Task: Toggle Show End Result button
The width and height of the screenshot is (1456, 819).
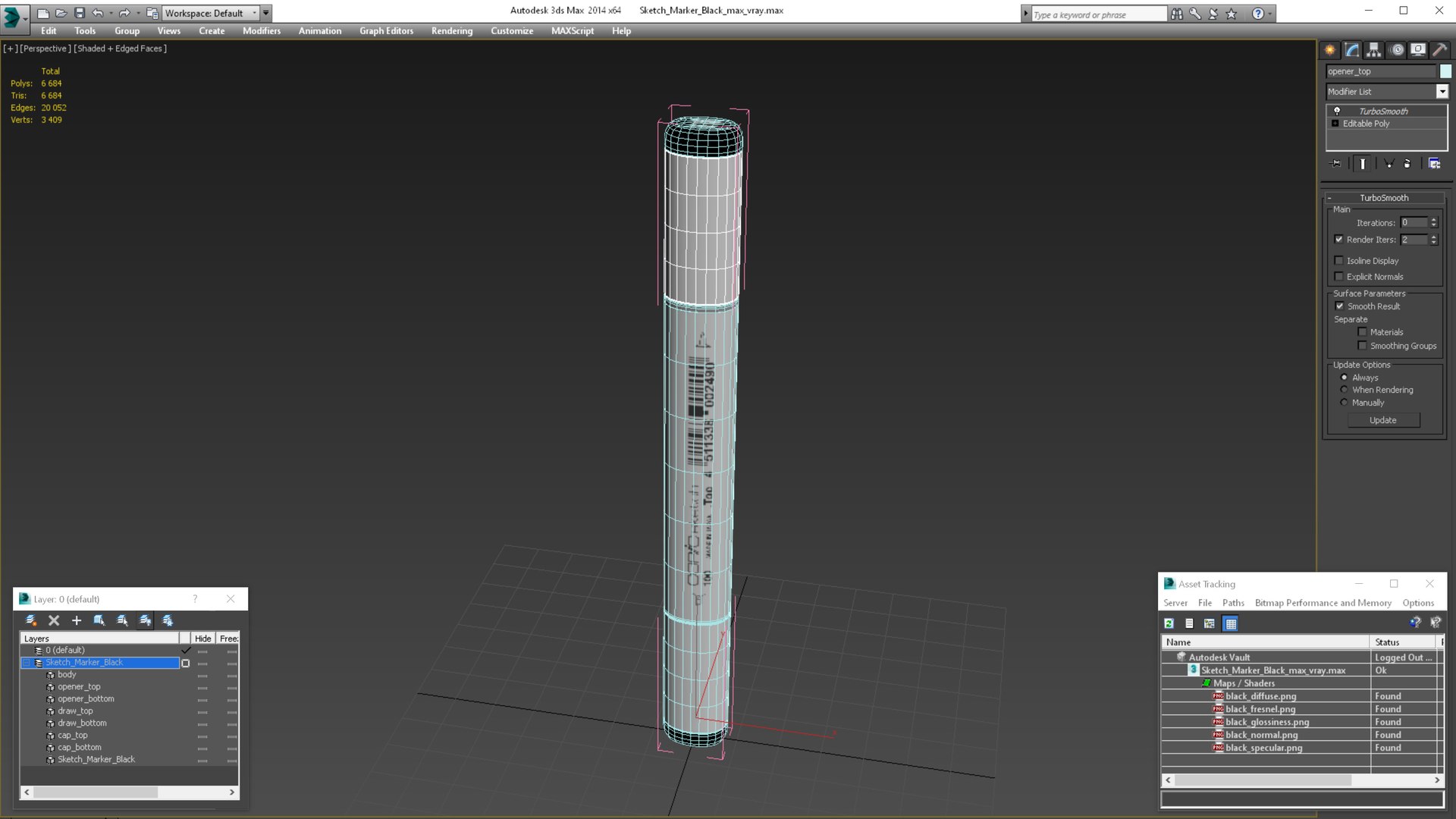Action: (1363, 163)
